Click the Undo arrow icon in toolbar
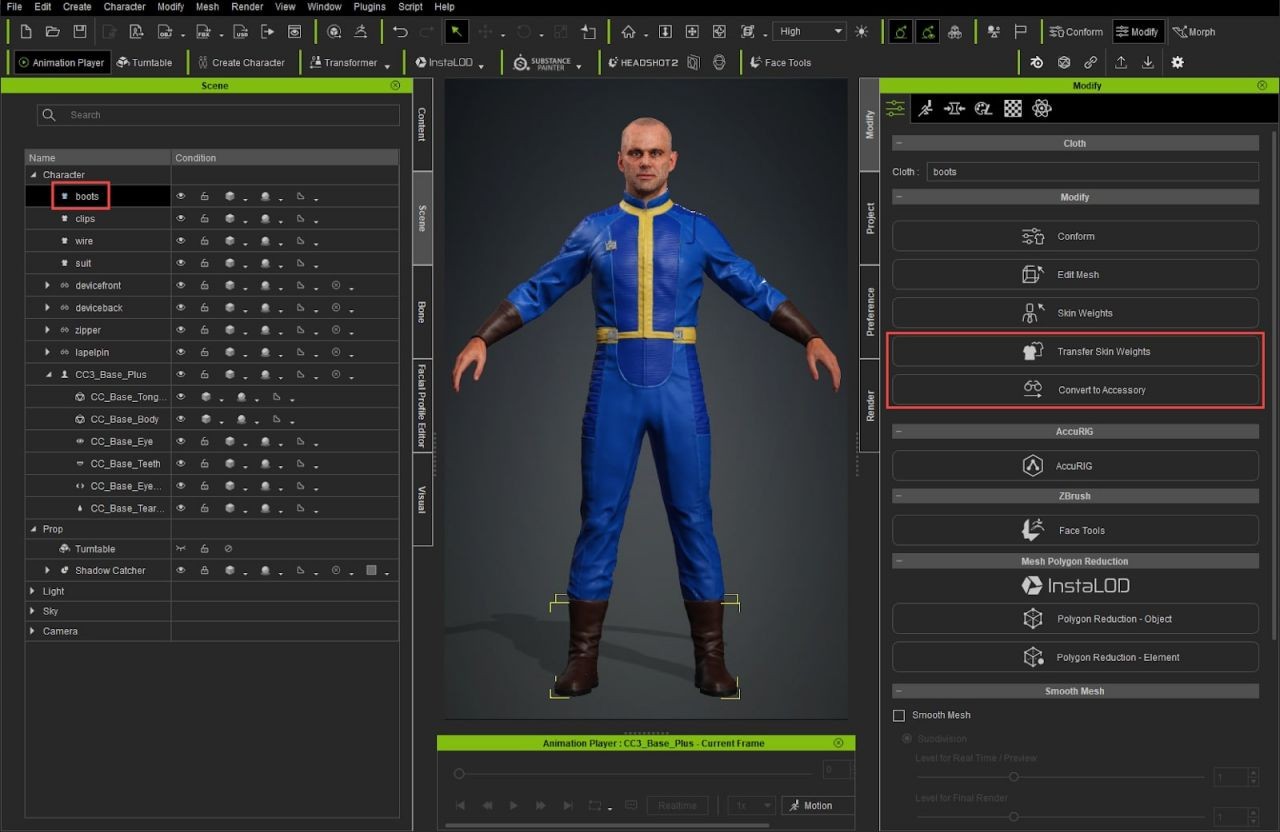 click(400, 32)
